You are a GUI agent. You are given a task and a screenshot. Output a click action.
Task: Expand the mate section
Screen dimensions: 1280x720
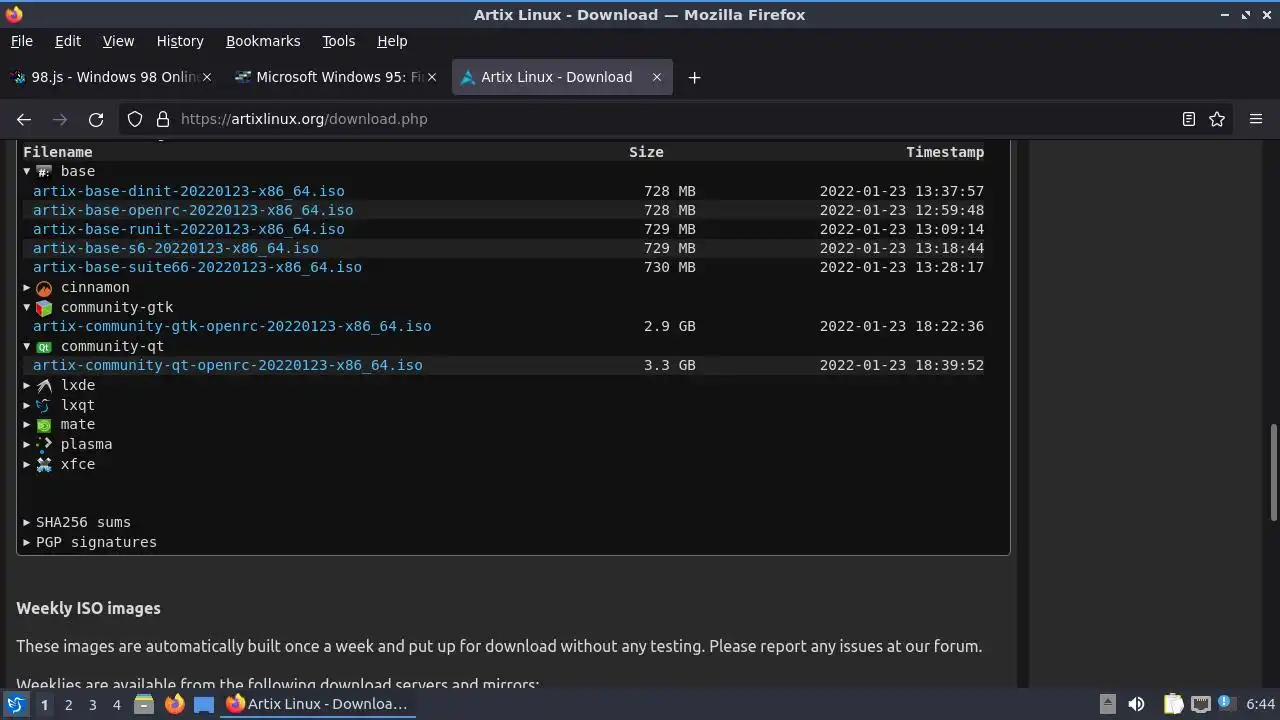(x=27, y=425)
